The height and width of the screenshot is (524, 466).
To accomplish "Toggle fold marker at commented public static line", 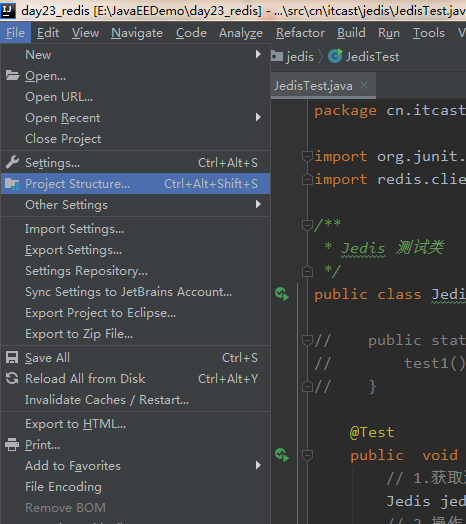I will pos(307,340).
